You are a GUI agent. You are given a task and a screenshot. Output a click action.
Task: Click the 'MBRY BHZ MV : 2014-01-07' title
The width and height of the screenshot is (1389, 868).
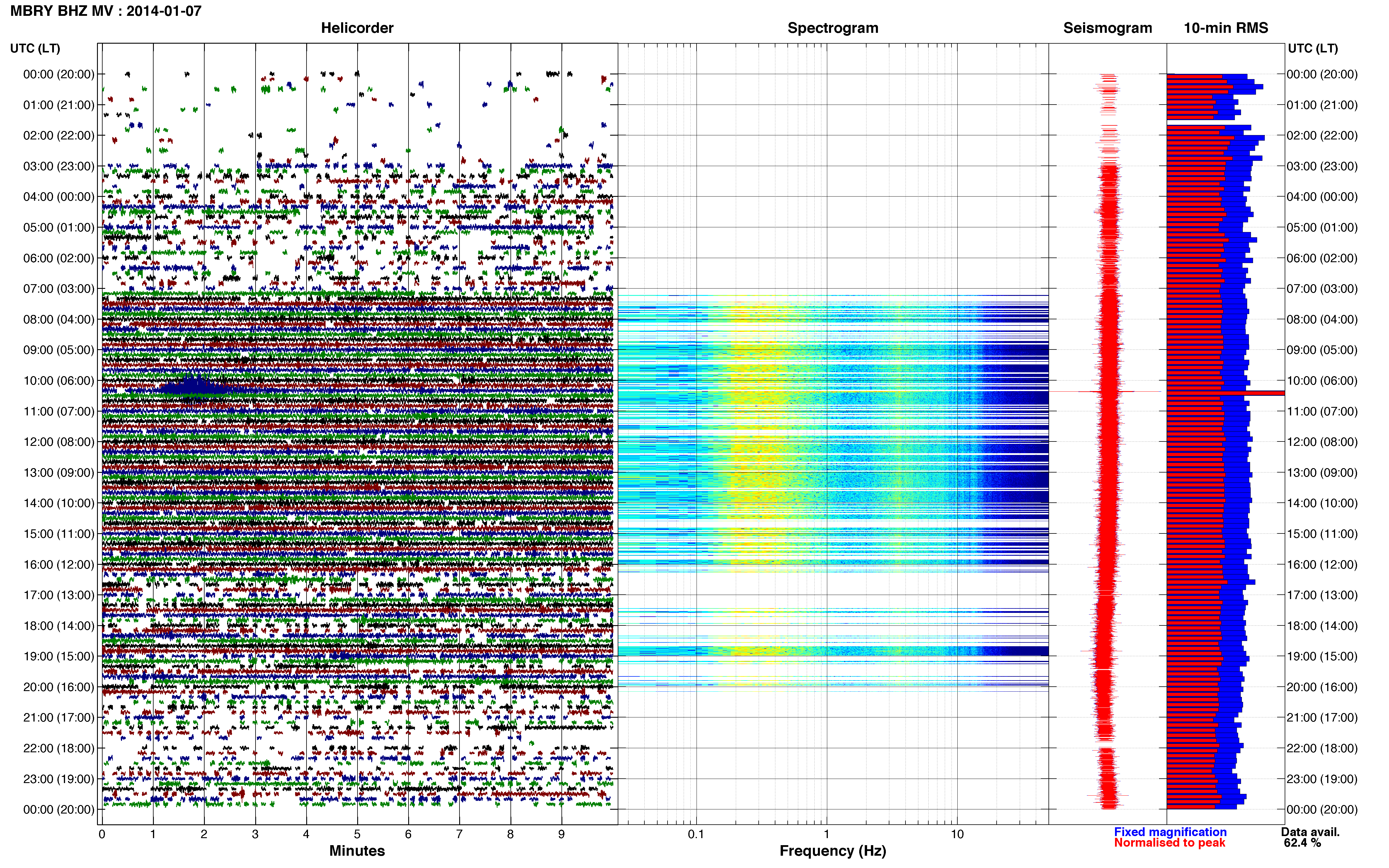[x=106, y=11]
